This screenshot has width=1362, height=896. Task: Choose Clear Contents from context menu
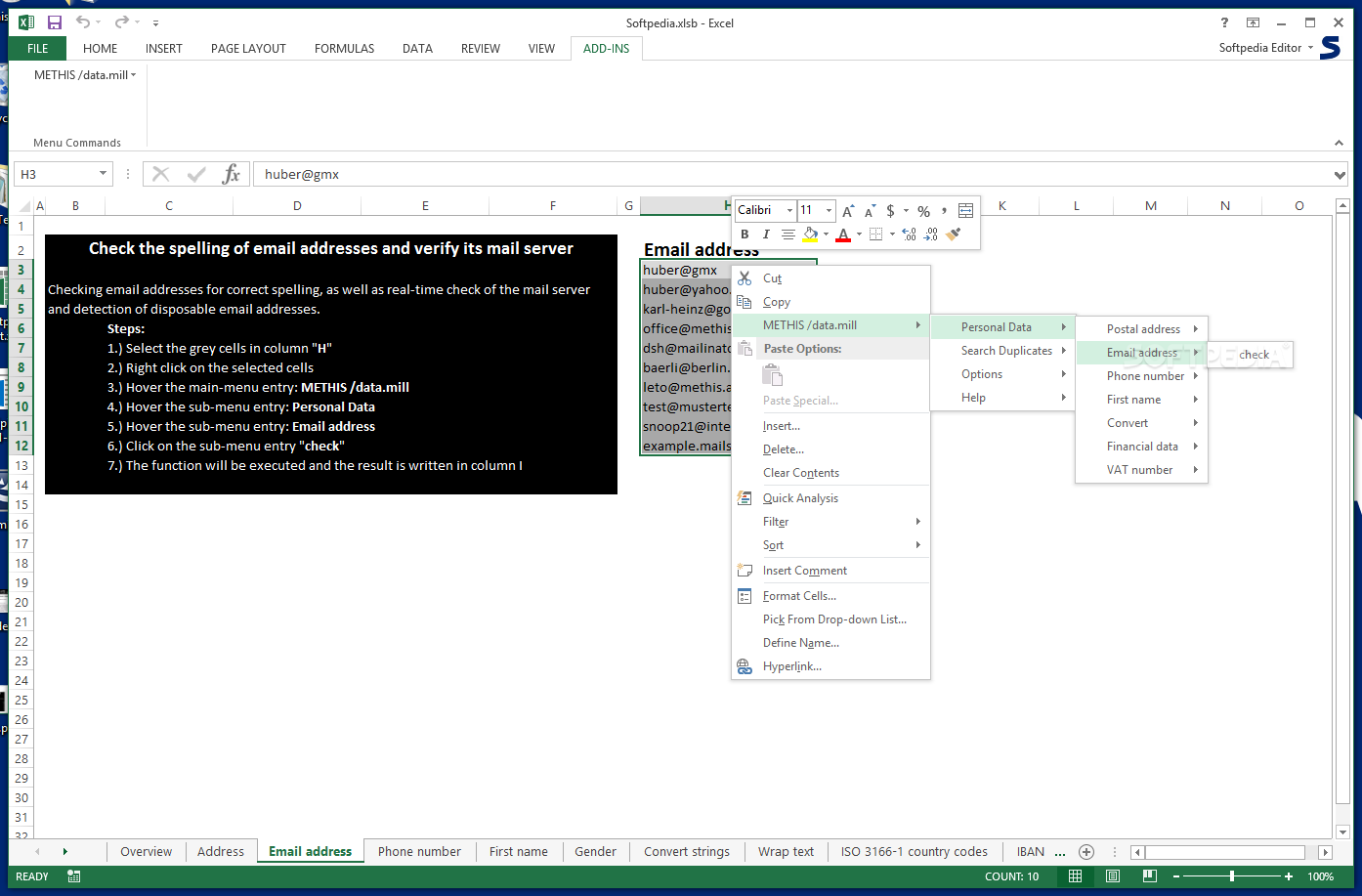pyautogui.click(x=830, y=473)
